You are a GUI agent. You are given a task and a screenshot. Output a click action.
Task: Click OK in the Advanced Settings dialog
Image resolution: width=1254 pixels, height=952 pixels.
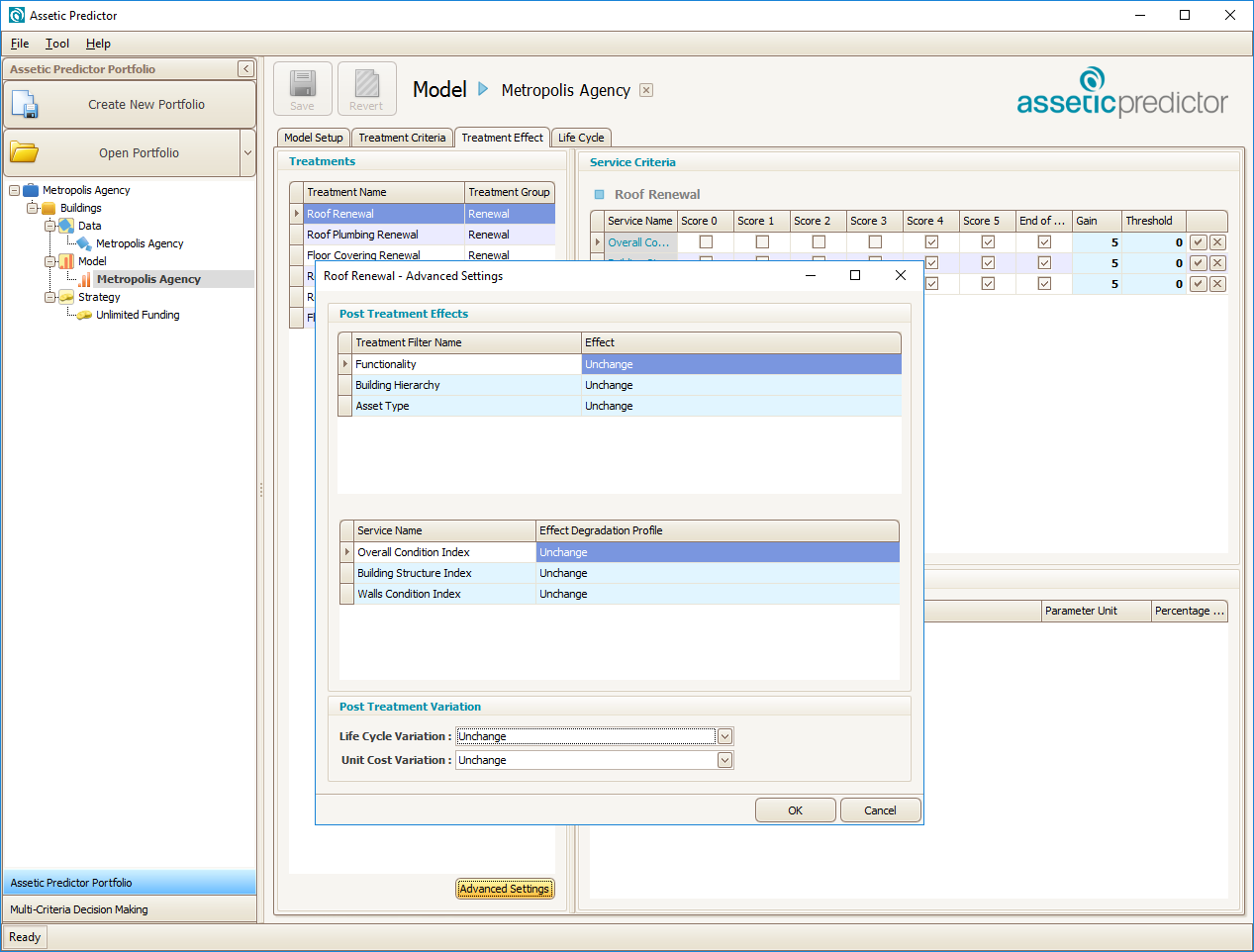(x=796, y=810)
